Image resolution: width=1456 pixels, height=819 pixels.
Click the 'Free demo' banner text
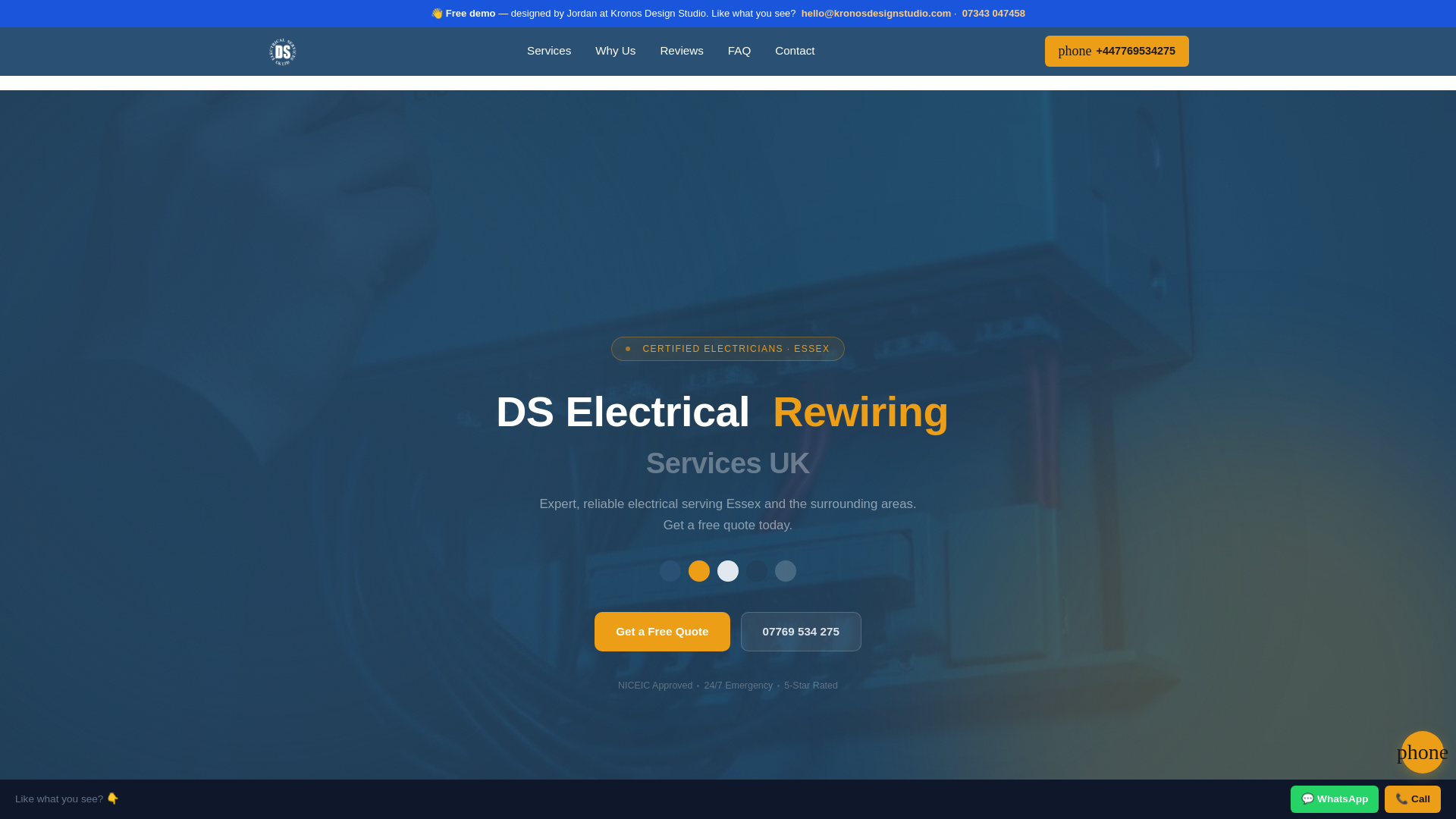(470, 14)
